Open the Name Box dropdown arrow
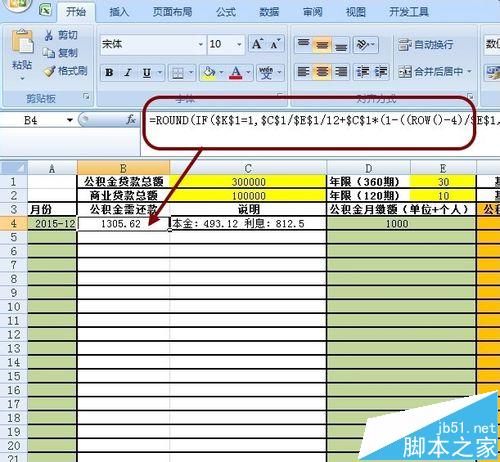Viewport: 500px width, 462px height. click(70, 120)
